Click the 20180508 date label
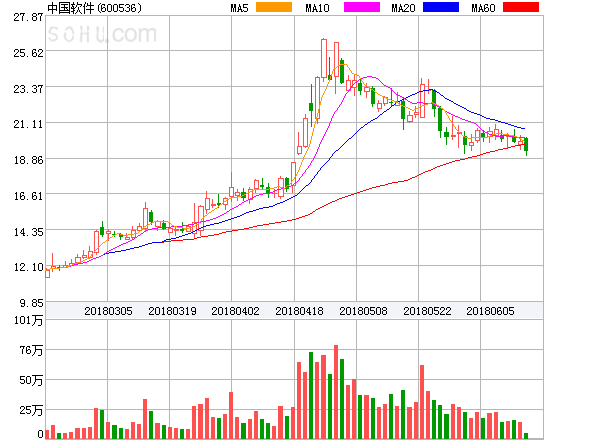This screenshot has height=440, width=600. coord(363,311)
